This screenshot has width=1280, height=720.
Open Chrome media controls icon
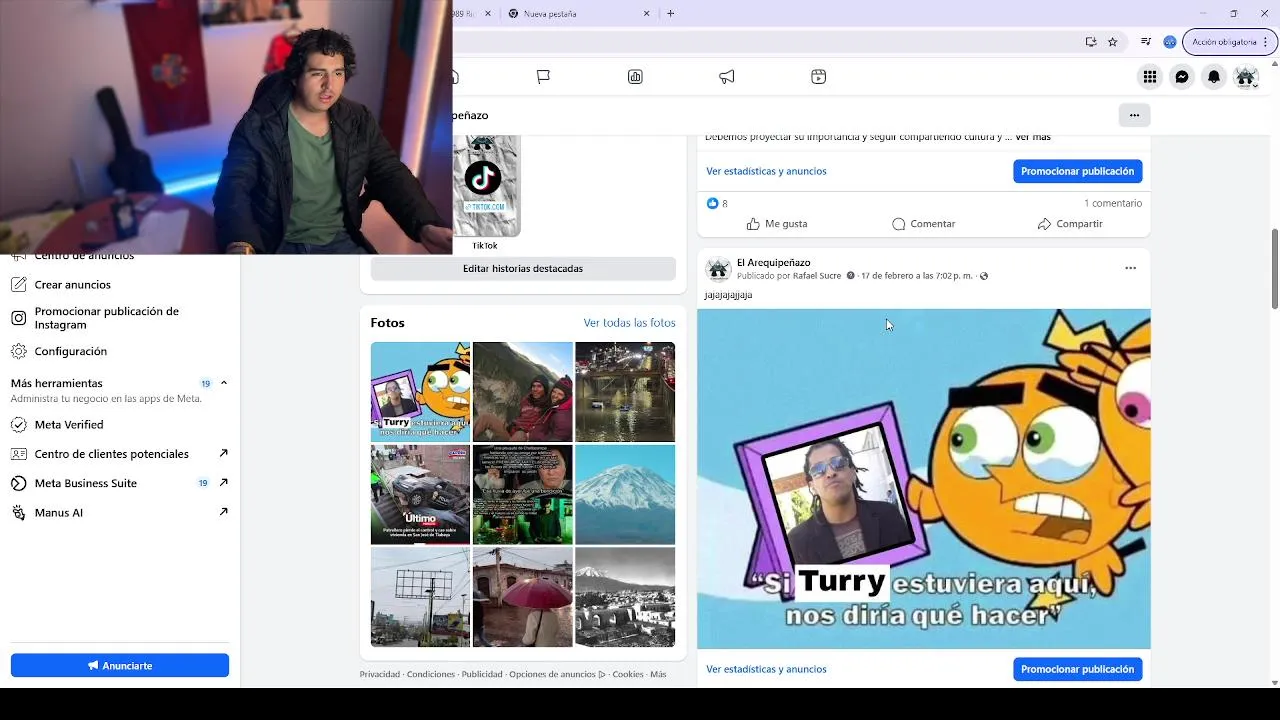pyautogui.click(x=1145, y=42)
